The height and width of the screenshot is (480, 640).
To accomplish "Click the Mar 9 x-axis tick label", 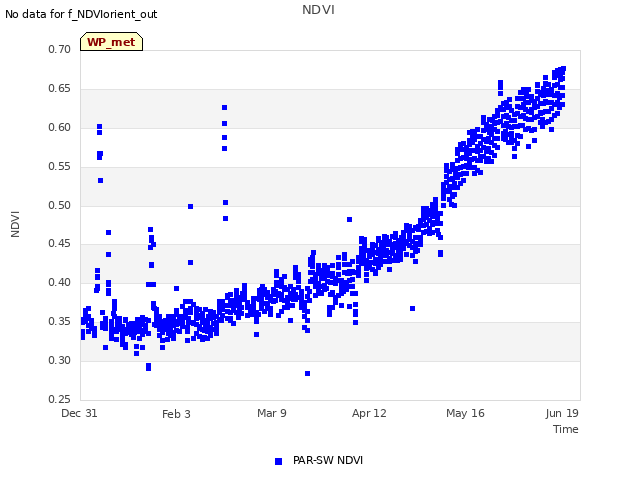I will [272, 413].
